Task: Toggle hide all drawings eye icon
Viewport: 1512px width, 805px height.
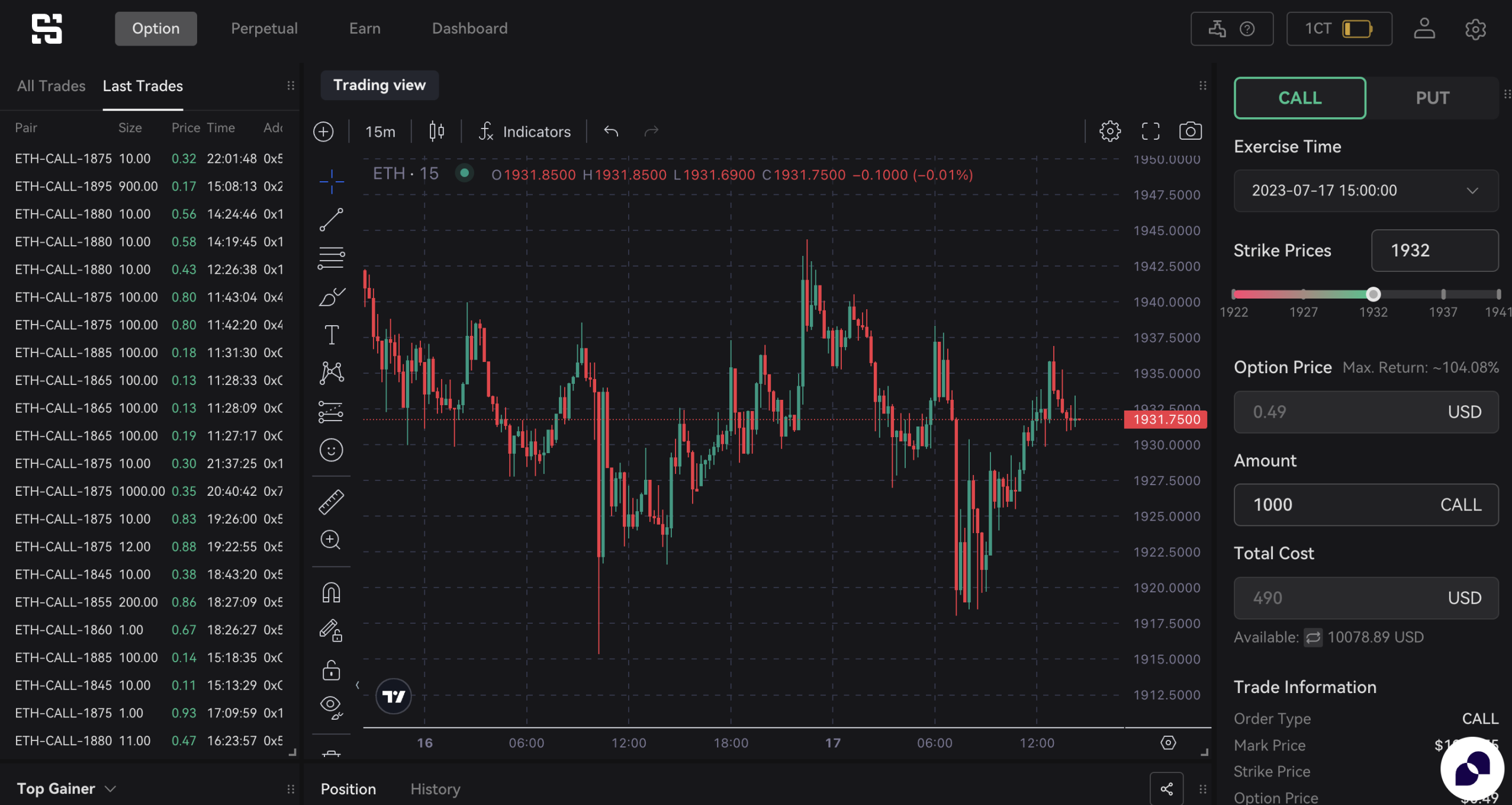Action: pos(331,706)
